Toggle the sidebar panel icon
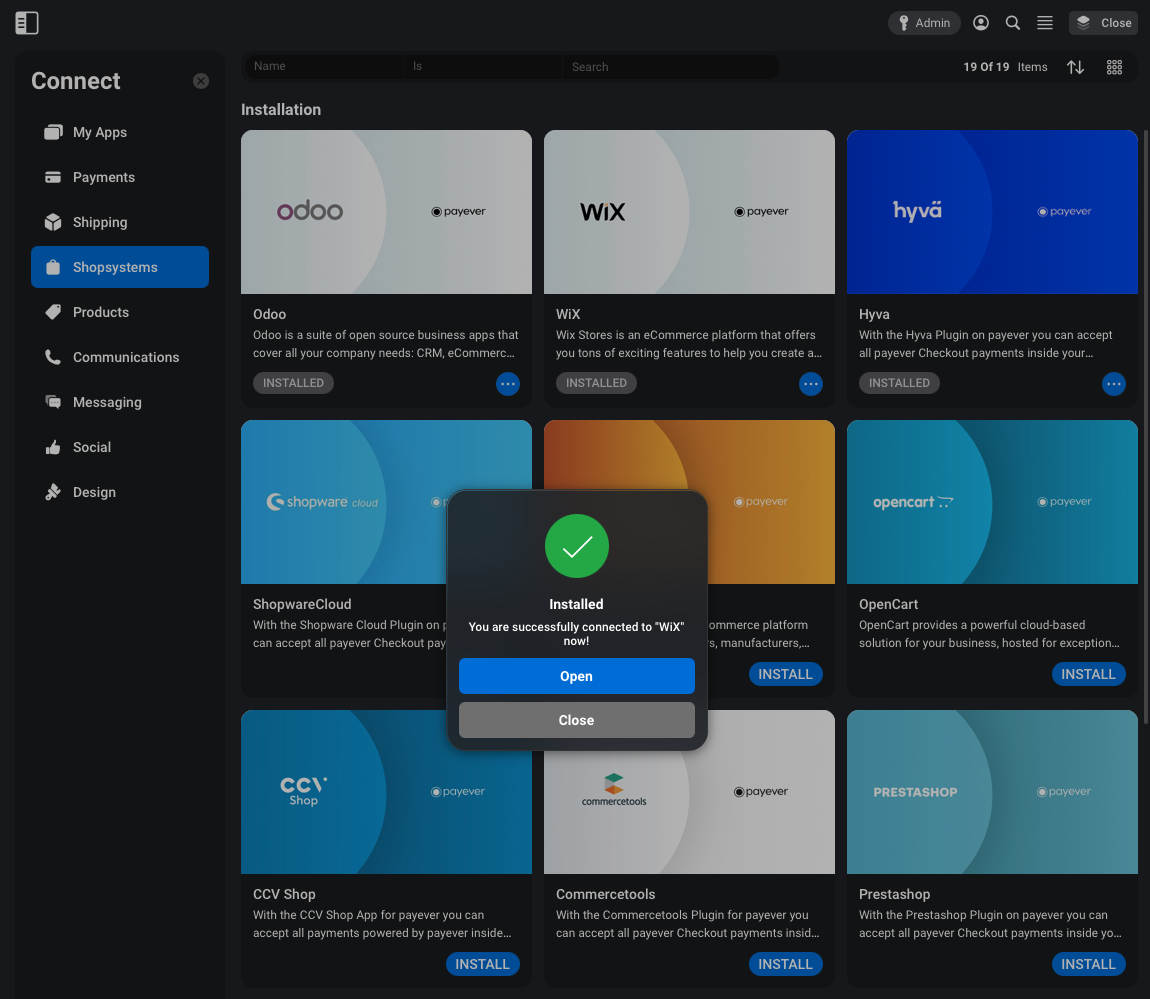 [x=26, y=23]
